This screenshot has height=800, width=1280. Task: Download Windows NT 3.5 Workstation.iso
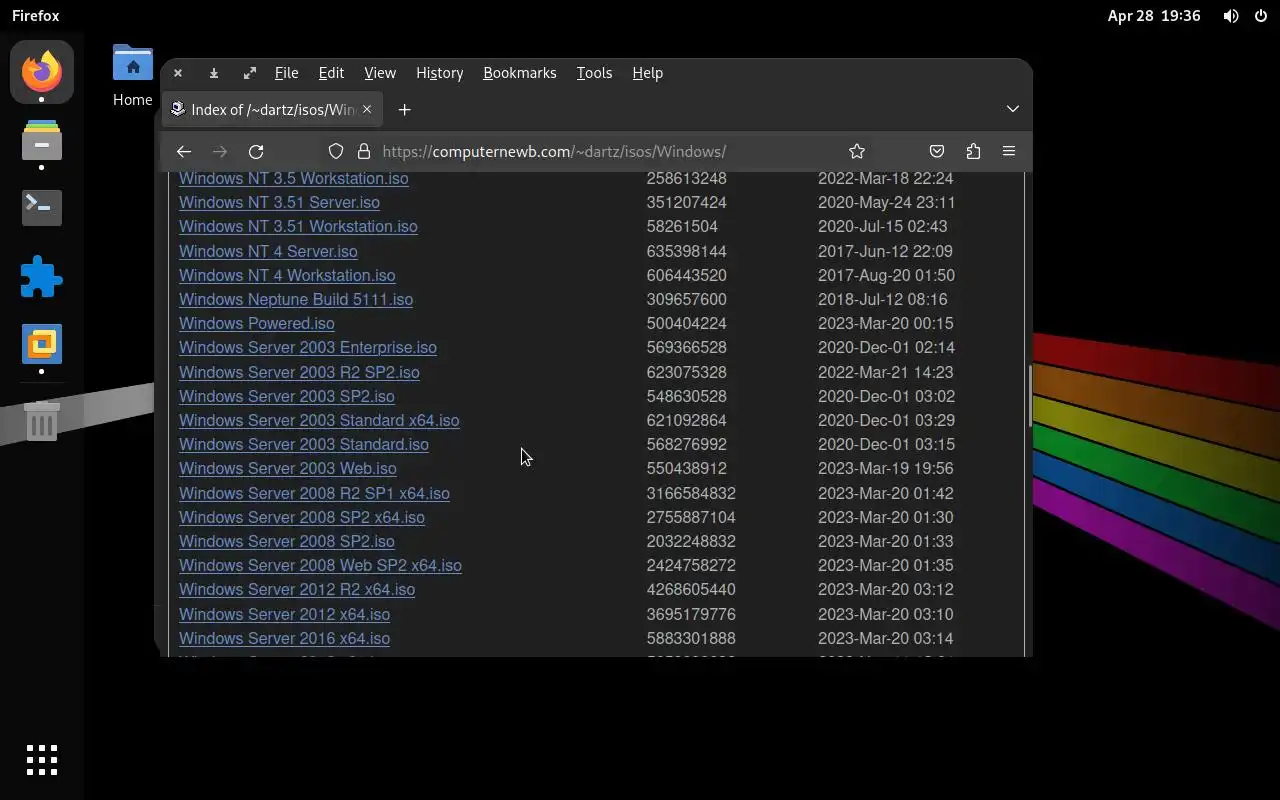pos(293,178)
